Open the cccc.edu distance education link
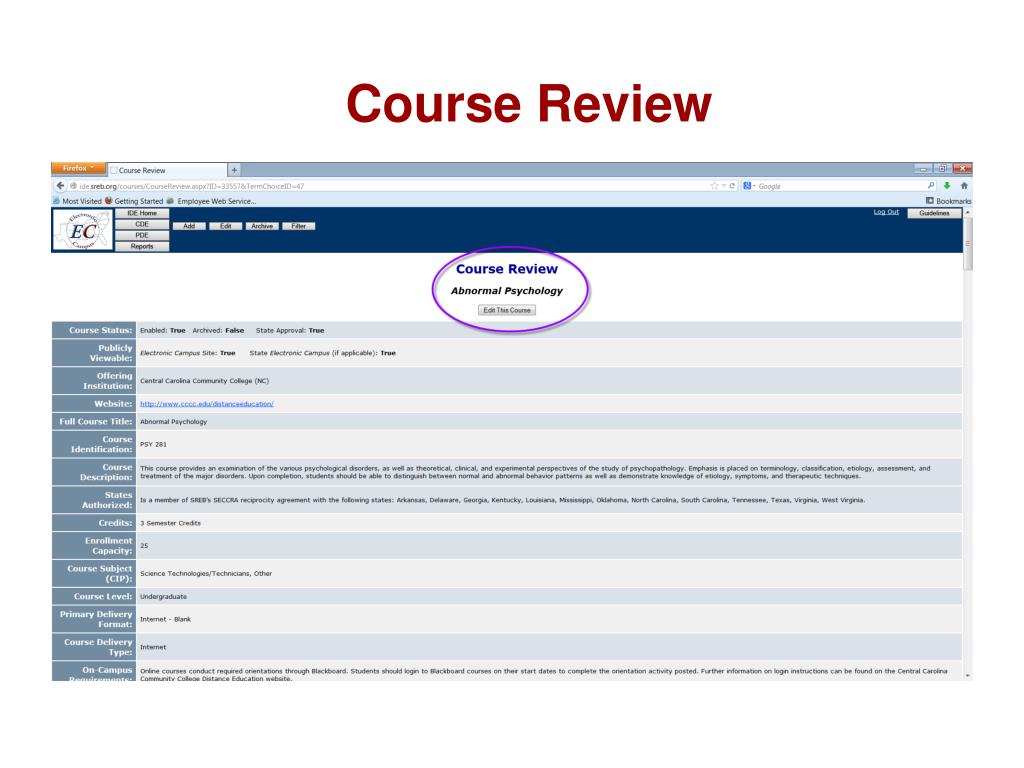 click(206, 404)
